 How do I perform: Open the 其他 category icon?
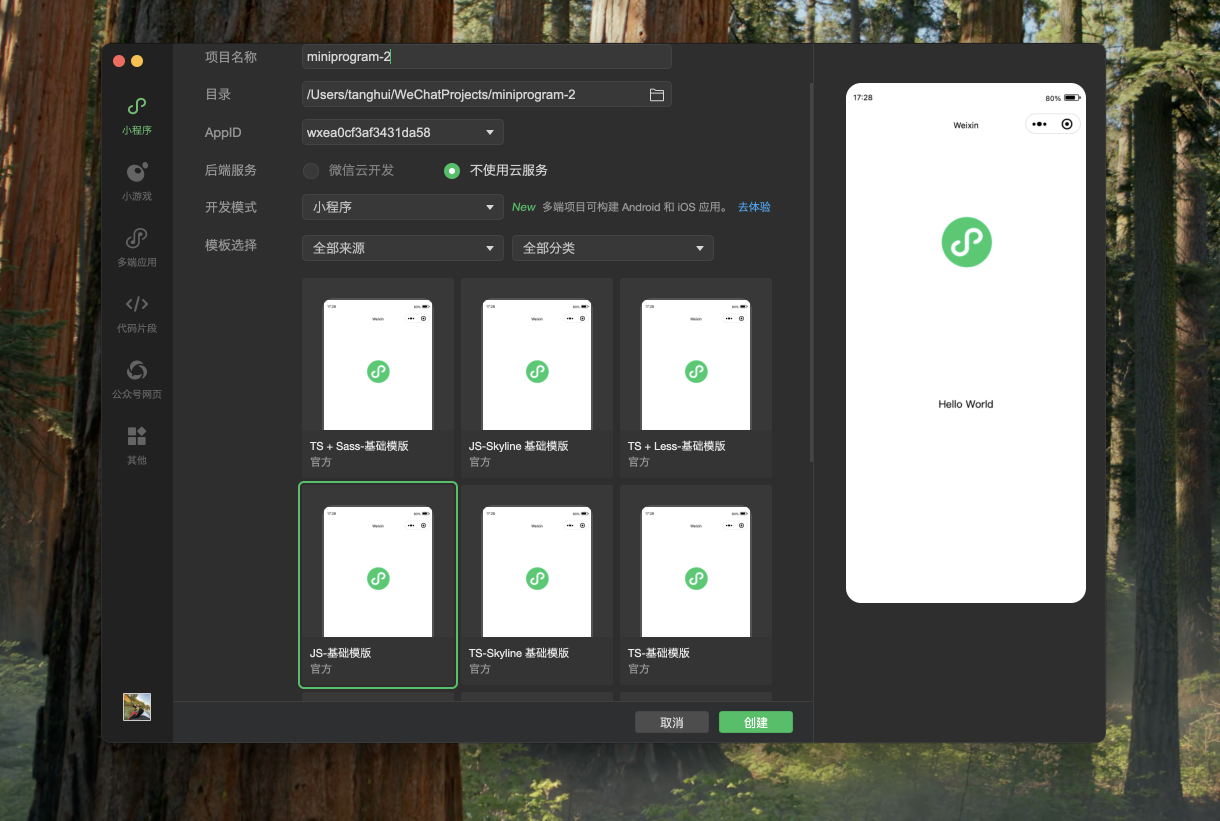[137, 437]
